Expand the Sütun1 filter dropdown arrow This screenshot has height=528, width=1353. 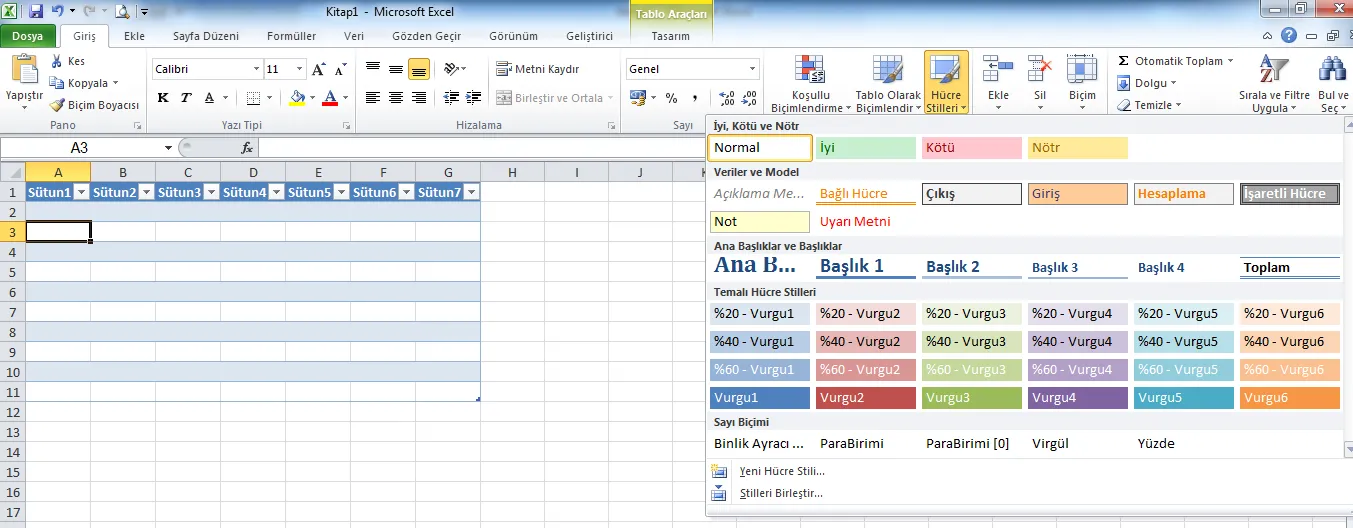pos(81,192)
